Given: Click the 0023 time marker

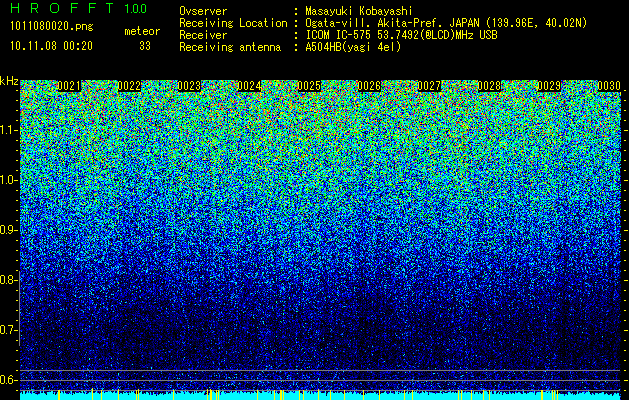Looking at the screenshot, I should pos(189,86).
